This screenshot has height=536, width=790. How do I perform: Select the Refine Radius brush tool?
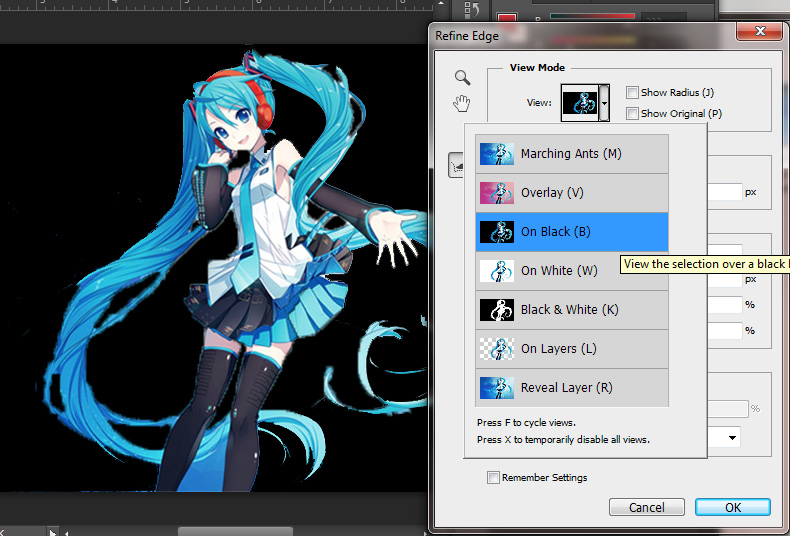click(x=456, y=165)
